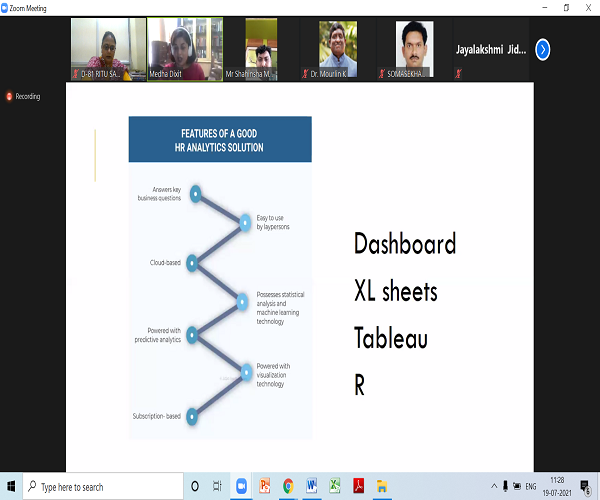This screenshot has height=500, width=600.
Task: Select Dr. Mourlin K participant thumbnail
Action: click(x=338, y=49)
